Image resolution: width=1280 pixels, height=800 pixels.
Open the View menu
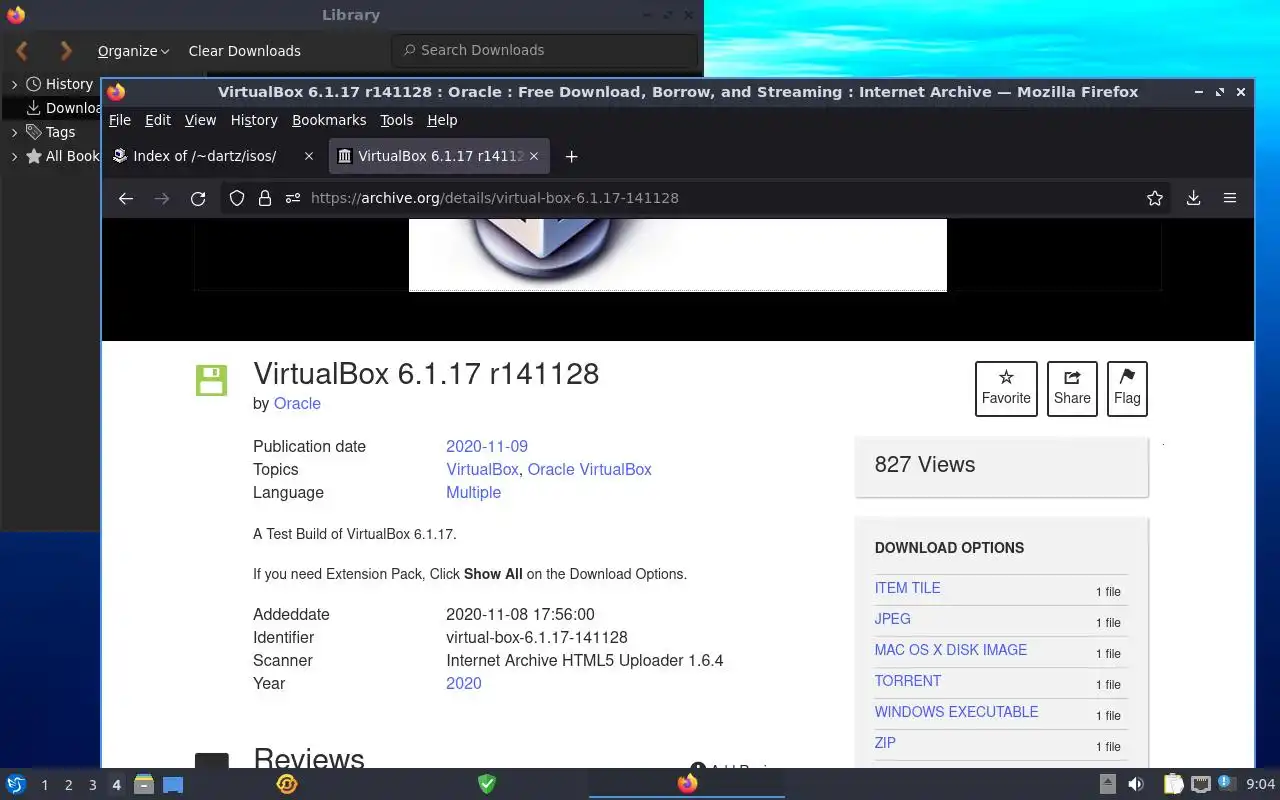[x=200, y=120]
